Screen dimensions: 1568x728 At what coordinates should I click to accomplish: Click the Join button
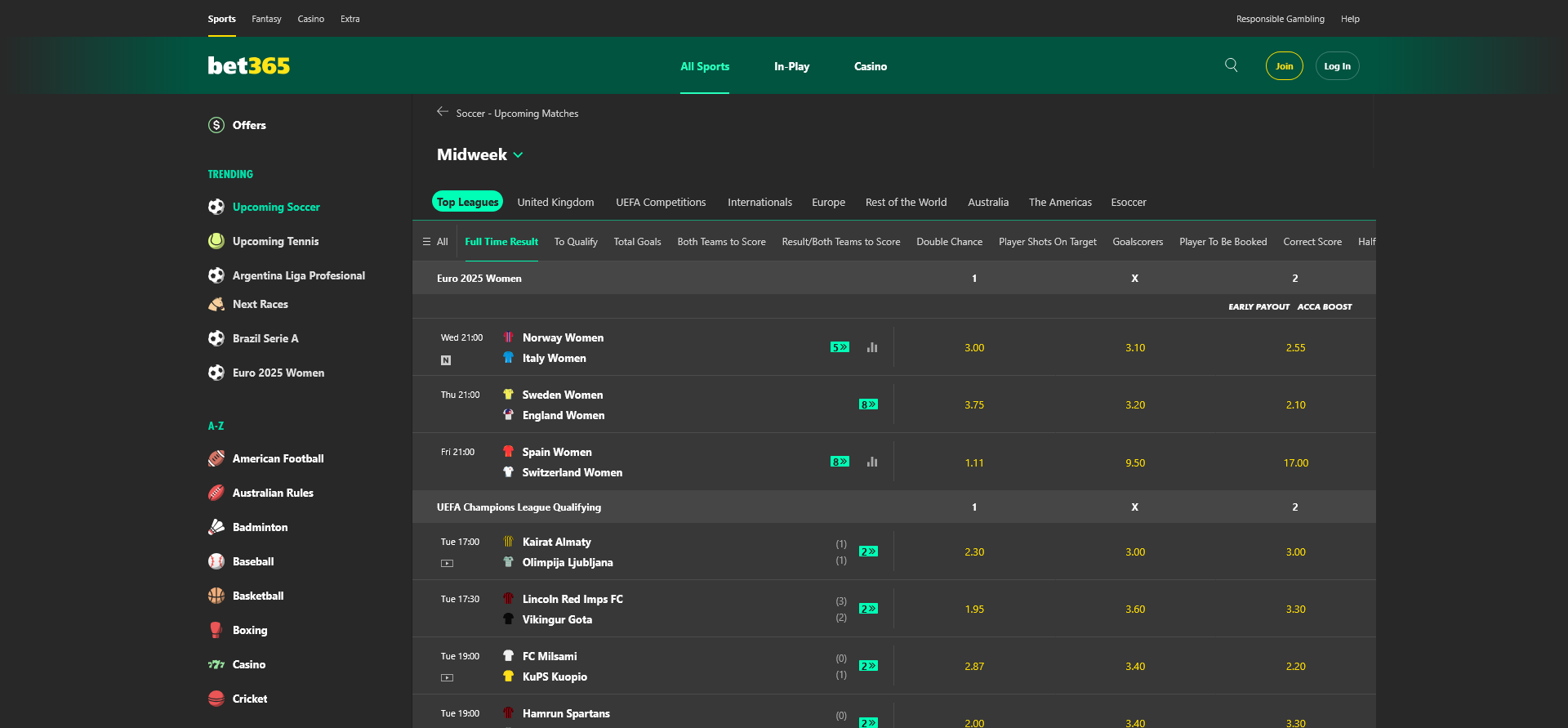click(x=1285, y=66)
